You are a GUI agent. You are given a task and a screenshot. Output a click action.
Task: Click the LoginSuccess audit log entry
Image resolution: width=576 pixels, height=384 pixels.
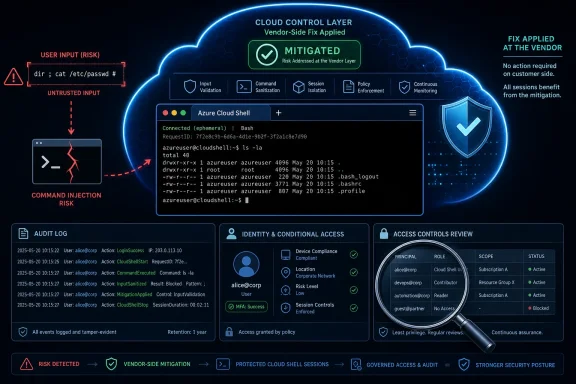coord(100,251)
